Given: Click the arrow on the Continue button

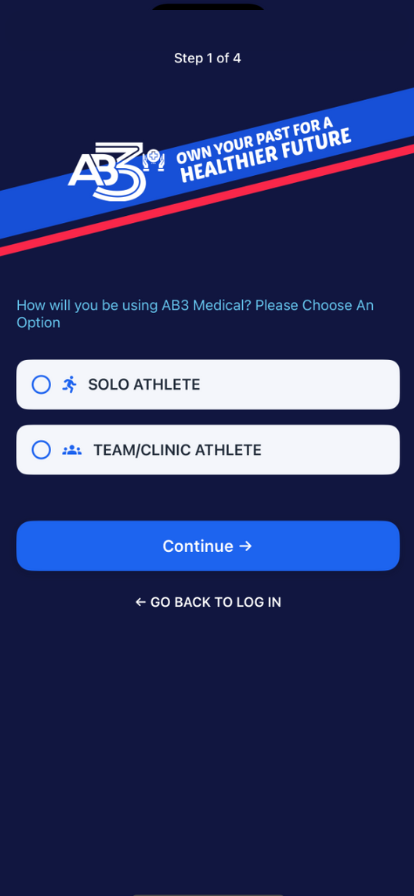Looking at the screenshot, I should click(x=245, y=546).
